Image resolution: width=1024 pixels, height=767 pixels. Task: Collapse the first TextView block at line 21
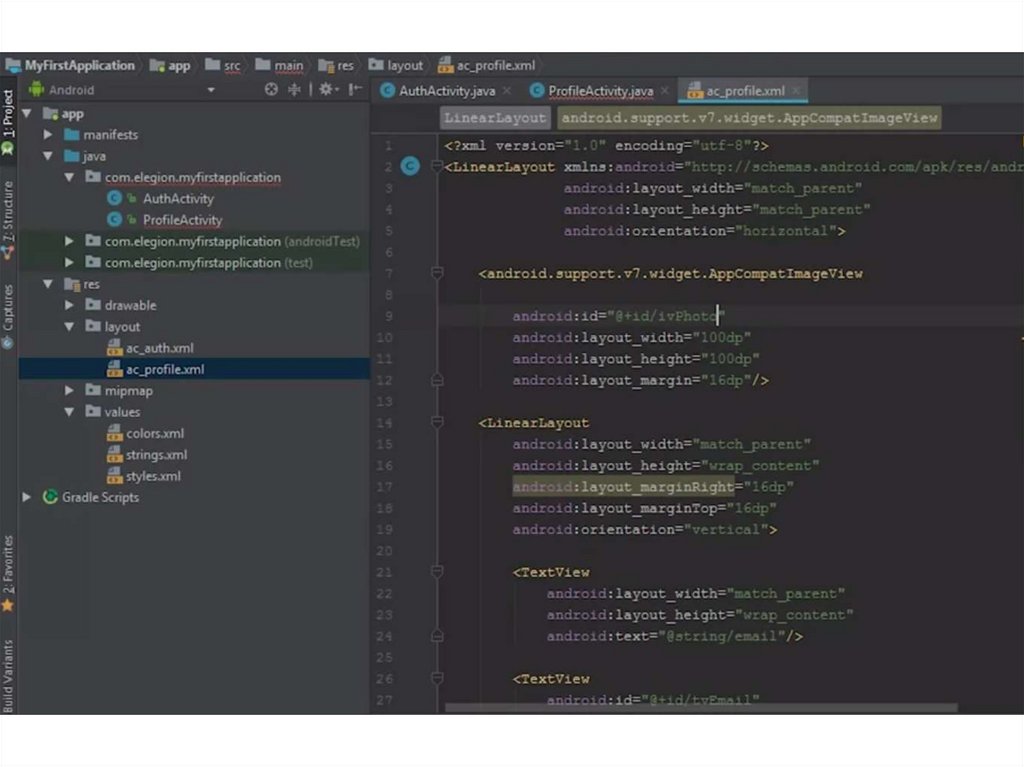point(437,572)
